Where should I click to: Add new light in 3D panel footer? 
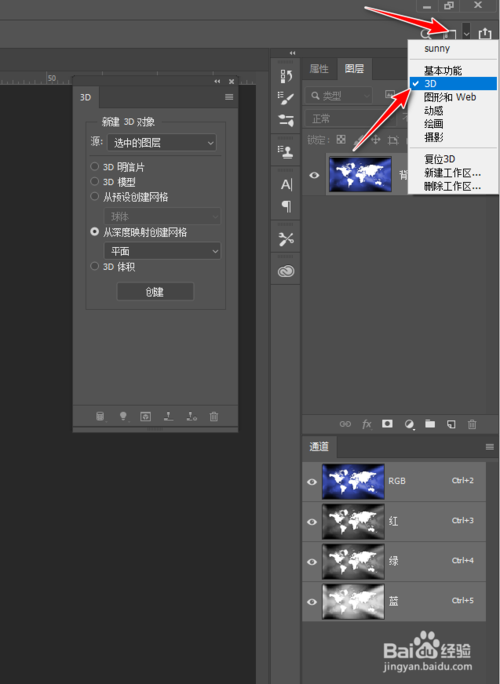click(123, 417)
